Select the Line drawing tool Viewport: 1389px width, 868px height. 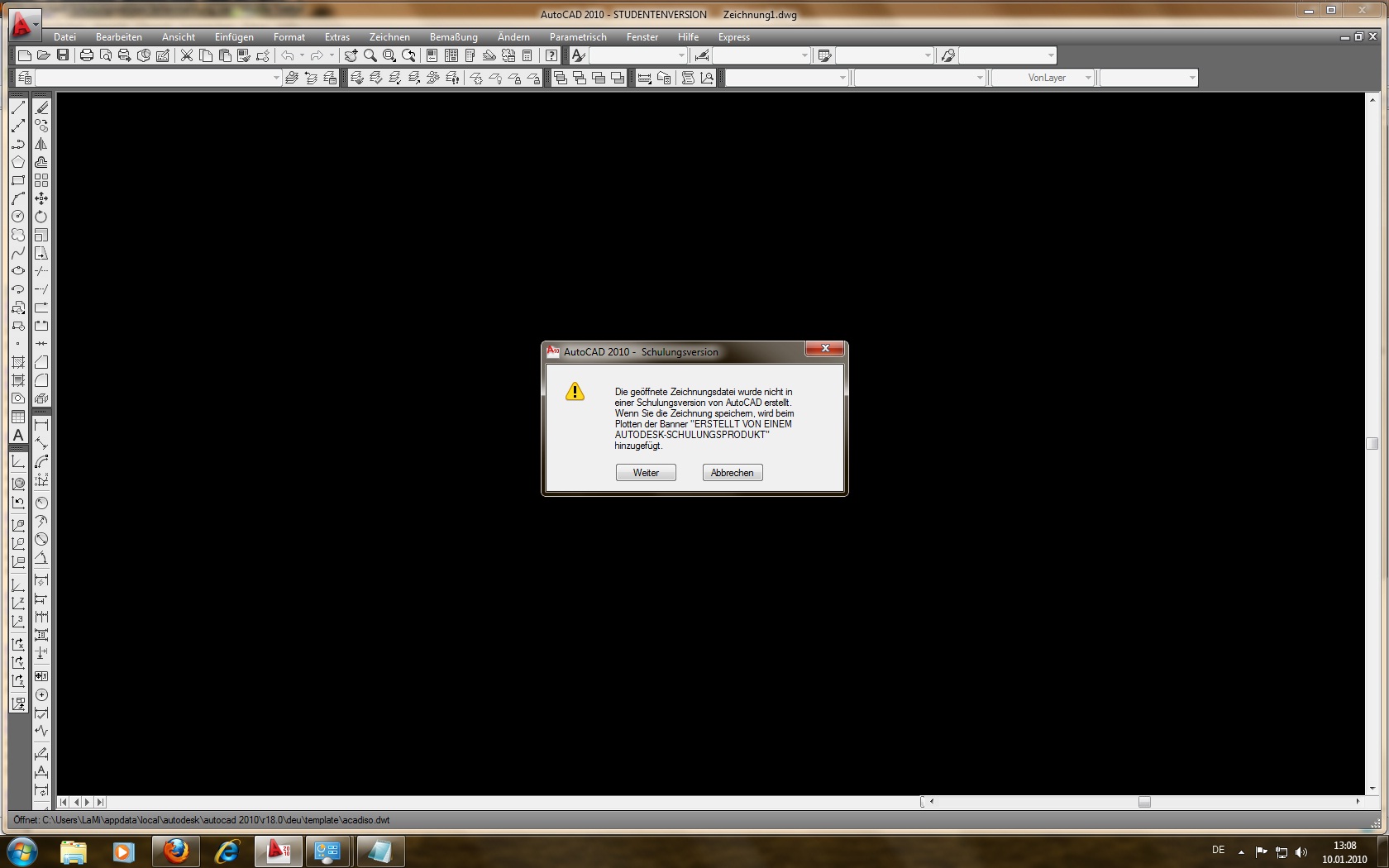[18, 107]
